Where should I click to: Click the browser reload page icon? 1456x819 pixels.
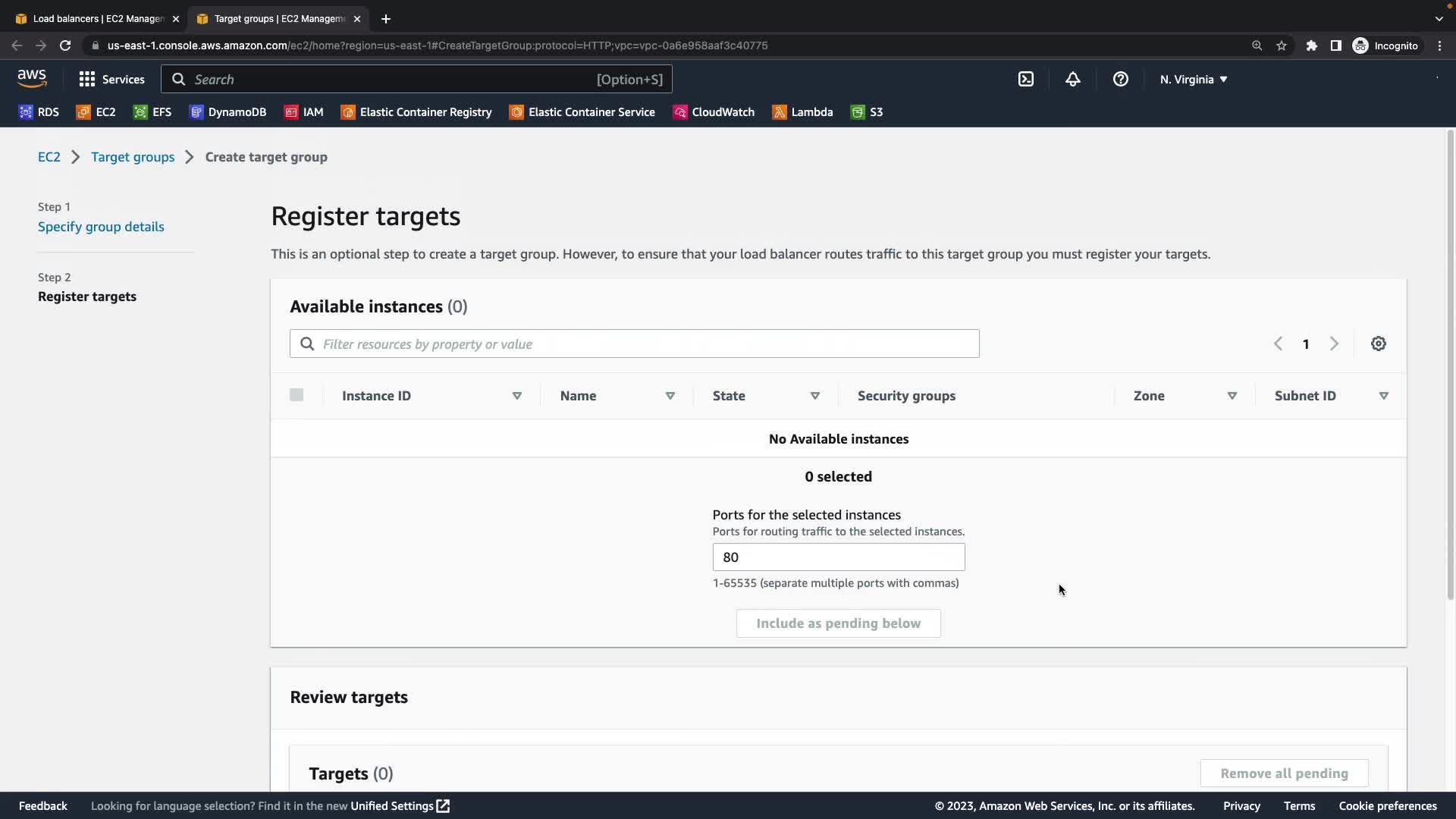click(x=65, y=45)
